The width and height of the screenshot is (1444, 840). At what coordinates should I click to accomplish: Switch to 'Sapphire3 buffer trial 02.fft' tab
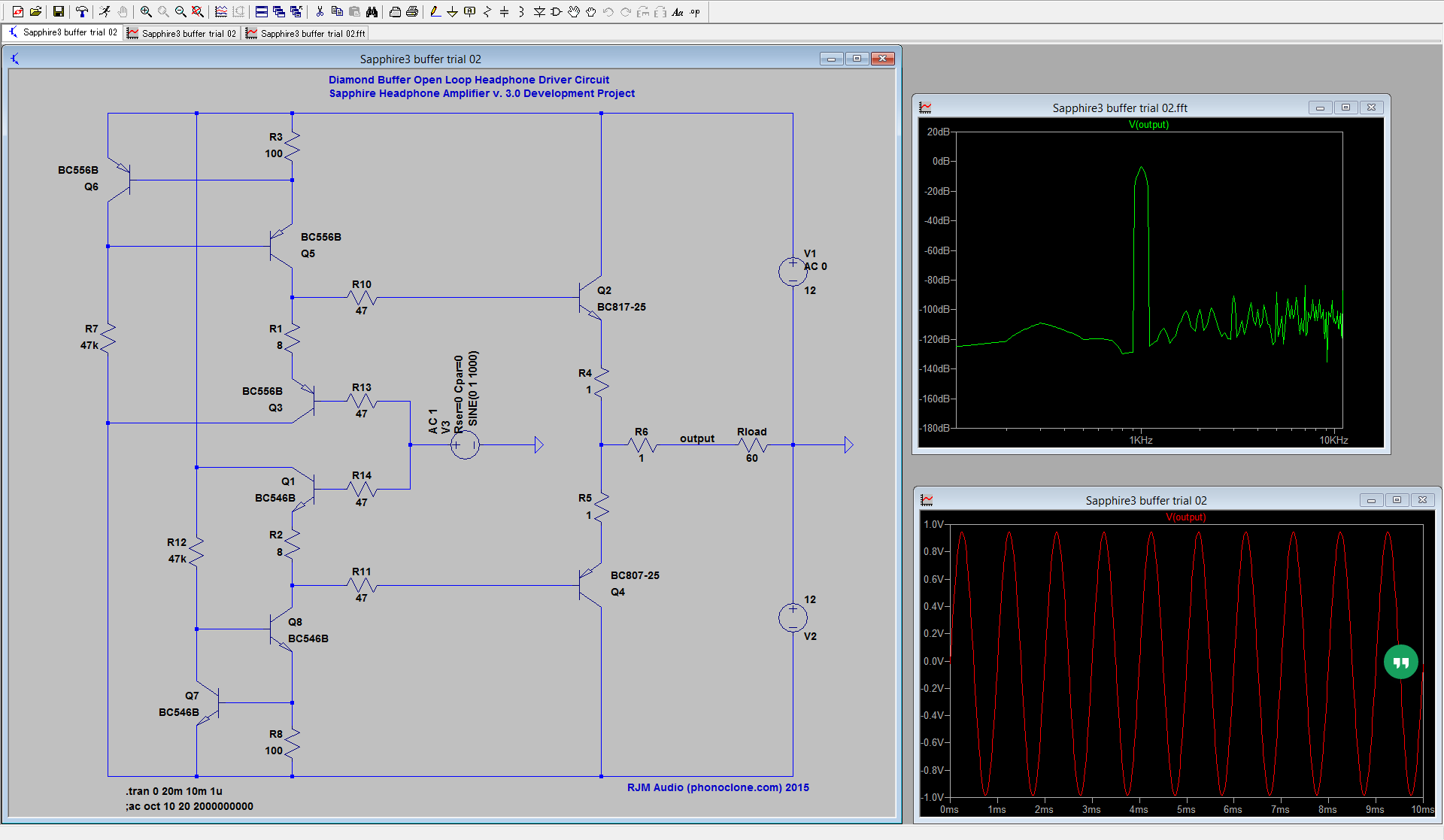point(305,33)
